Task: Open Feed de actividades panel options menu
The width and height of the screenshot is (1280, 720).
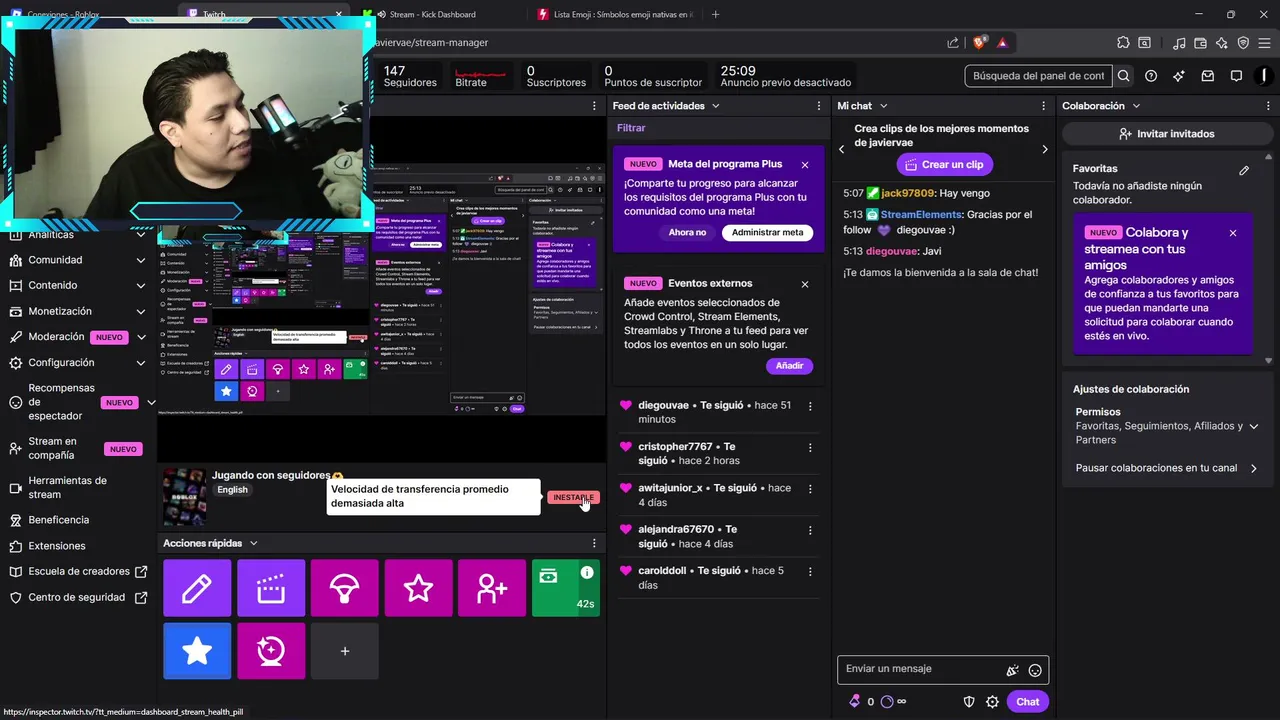Action: [819, 106]
